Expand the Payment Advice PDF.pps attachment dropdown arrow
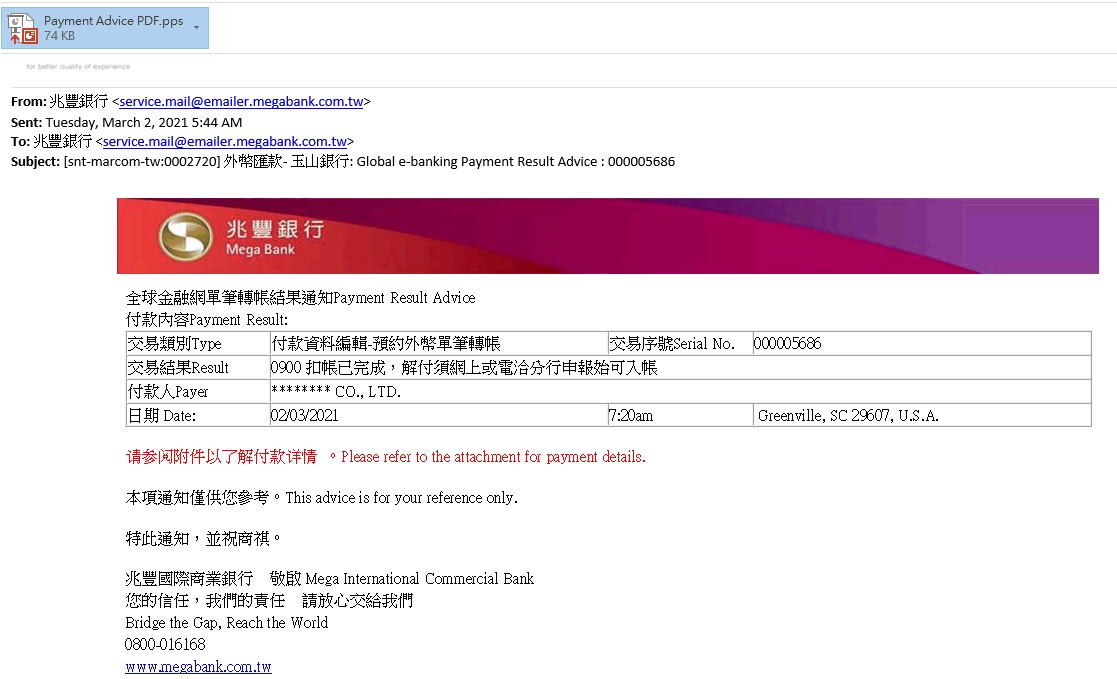 tap(197, 28)
